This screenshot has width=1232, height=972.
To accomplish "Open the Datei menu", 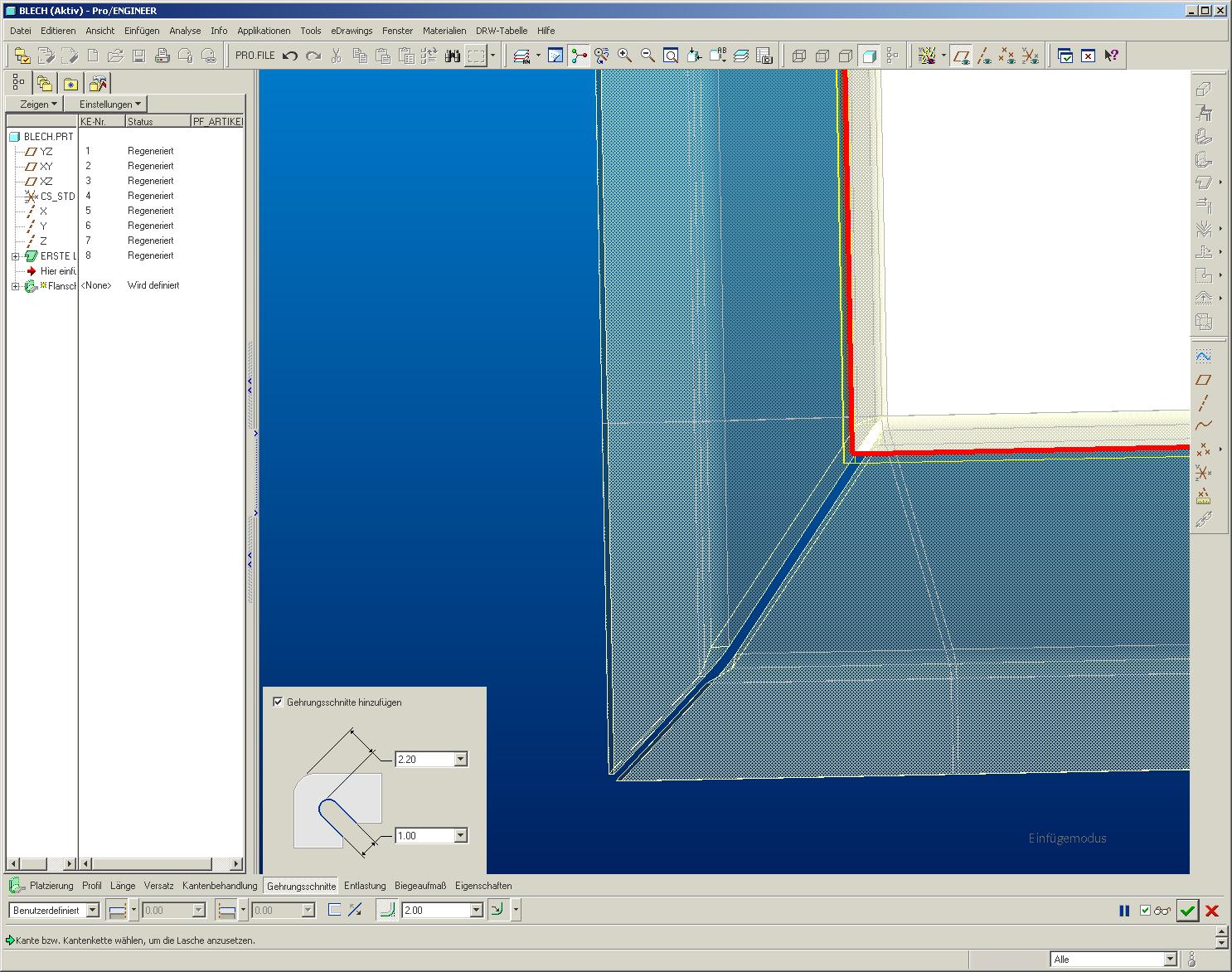I will coord(21,31).
